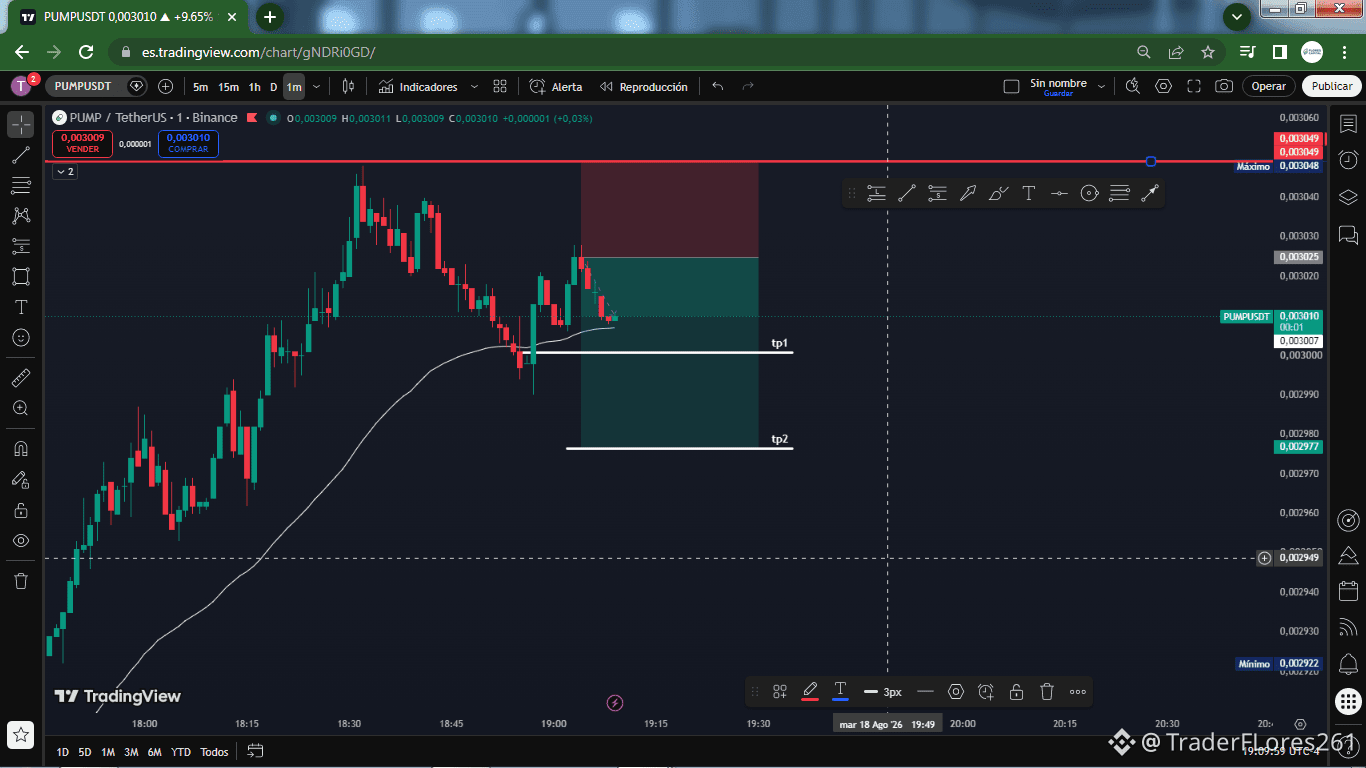Open the forecasting and position tools
This screenshot has height=768, width=1366.
(x=21, y=246)
